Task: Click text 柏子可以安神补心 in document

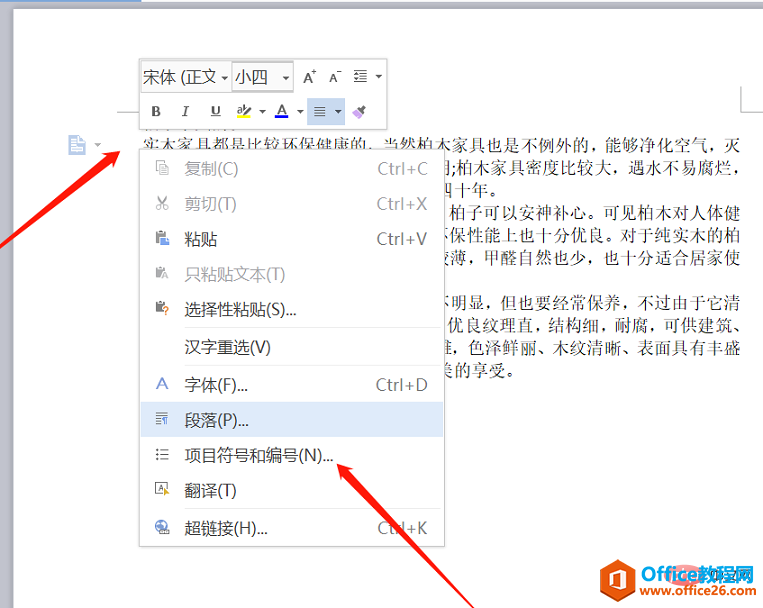Action: tap(518, 213)
